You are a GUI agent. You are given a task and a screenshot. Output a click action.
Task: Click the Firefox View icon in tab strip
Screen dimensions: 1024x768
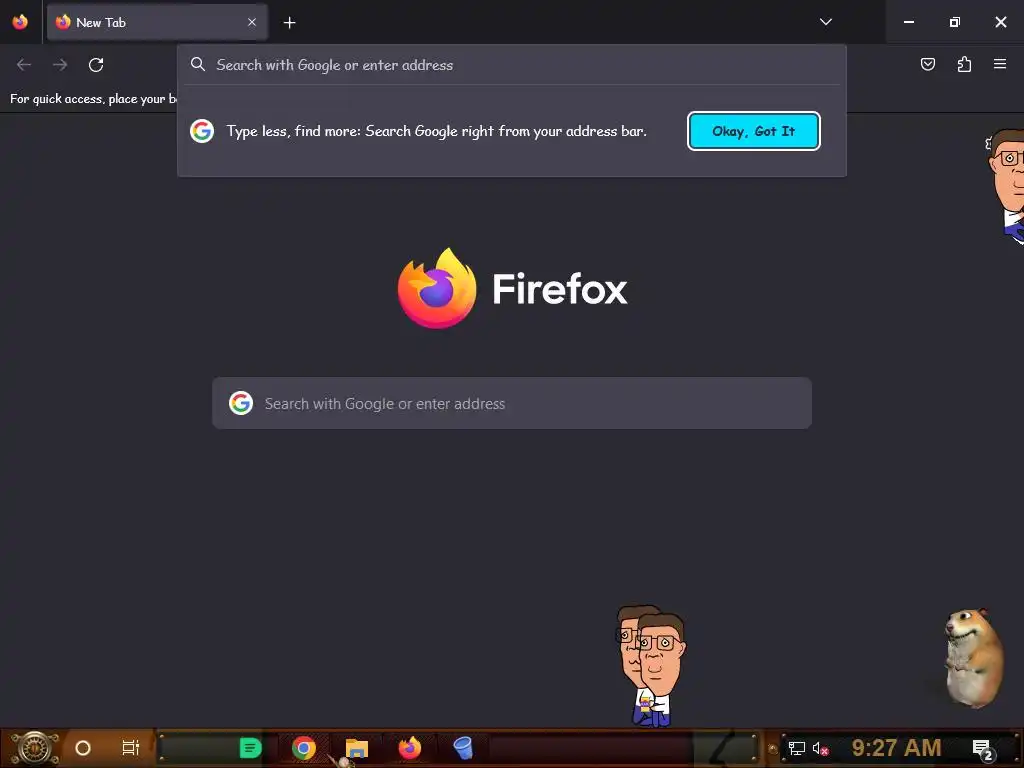point(20,22)
